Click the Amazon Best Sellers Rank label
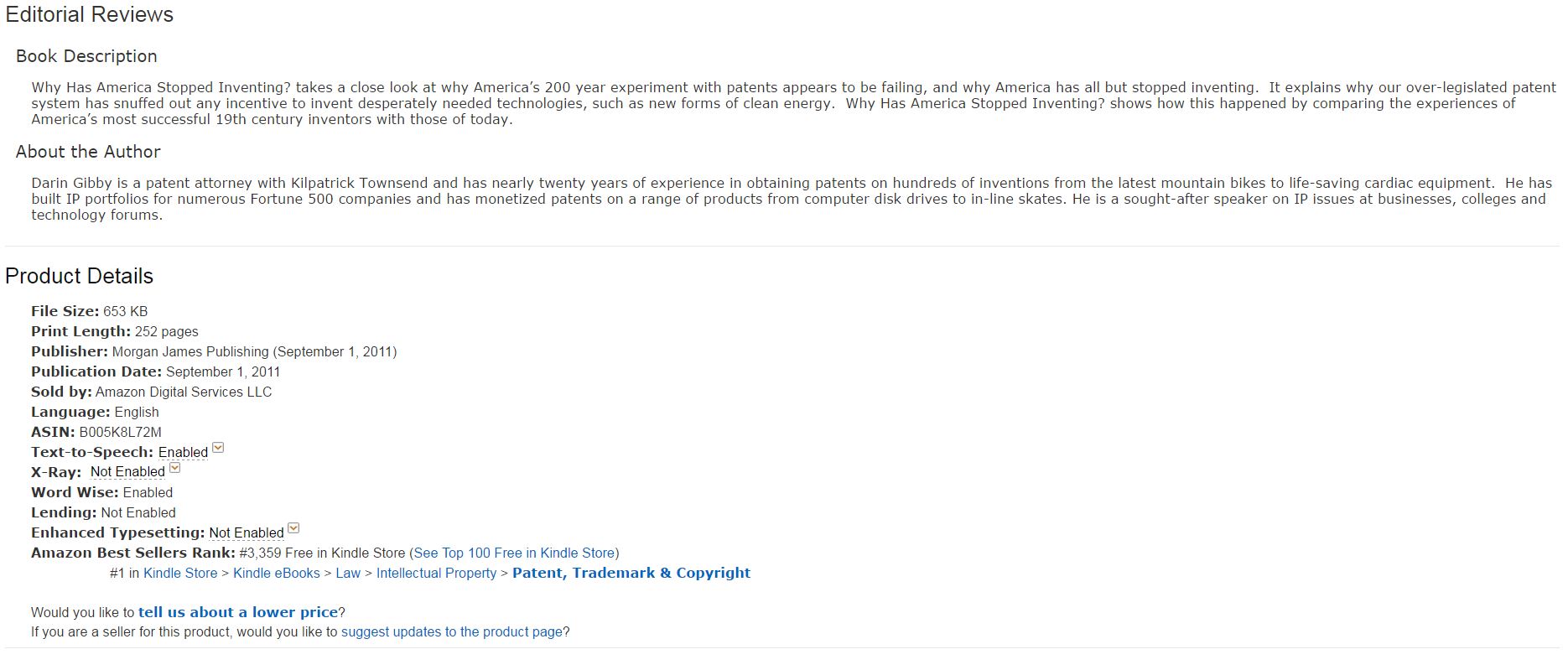The image size is (1568, 670). [133, 553]
